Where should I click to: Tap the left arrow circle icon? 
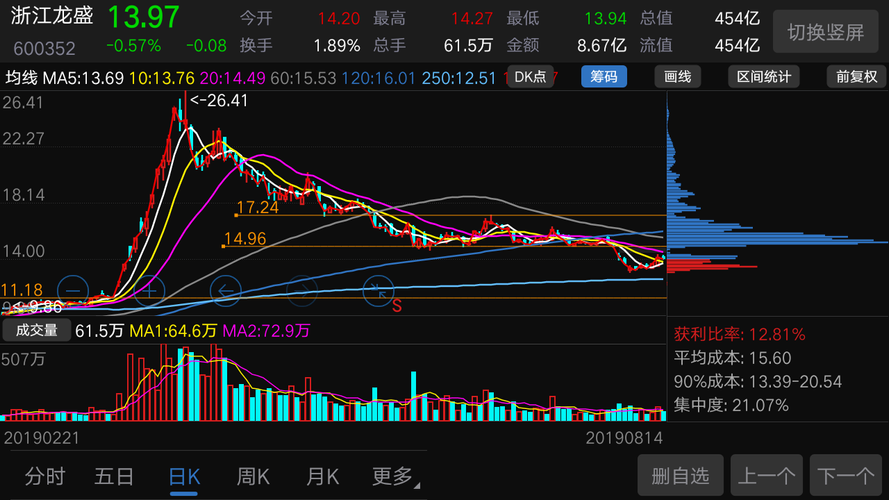[x=226, y=291]
